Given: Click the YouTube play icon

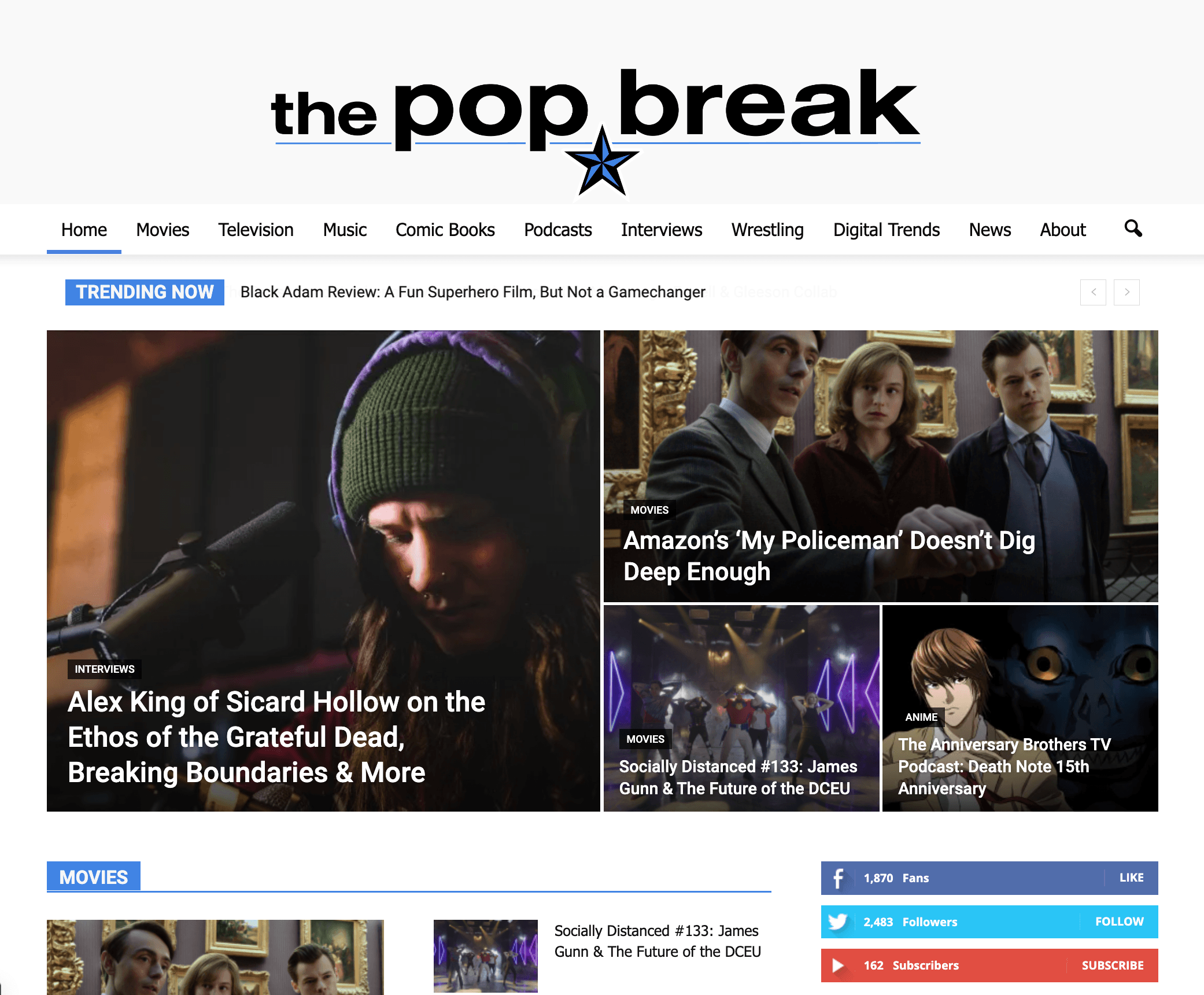Looking at the screenshot, I should pyautogui.click(x=838, y=965).
